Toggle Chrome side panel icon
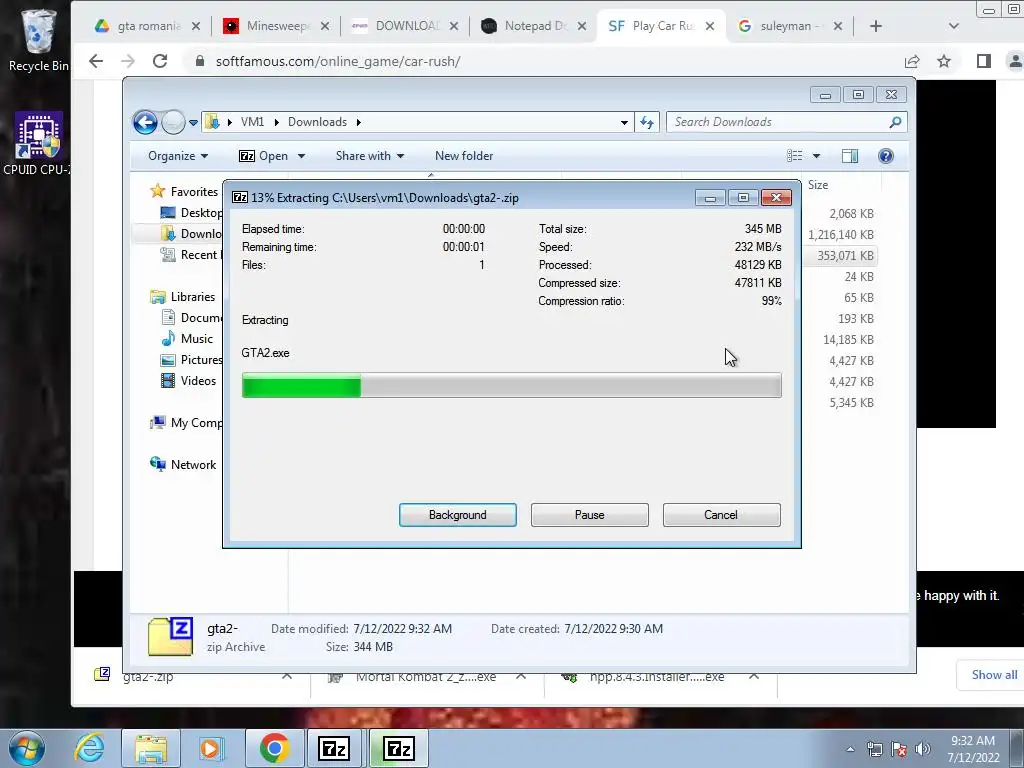The width and height of the screenshot is (1024, 768). (x=984, y=61)
